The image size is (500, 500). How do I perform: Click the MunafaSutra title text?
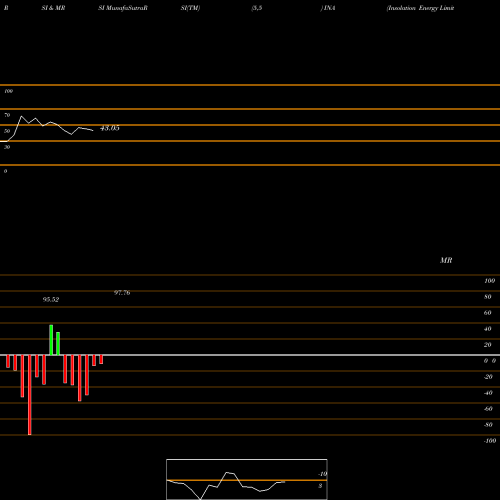(x=125, y=8)
